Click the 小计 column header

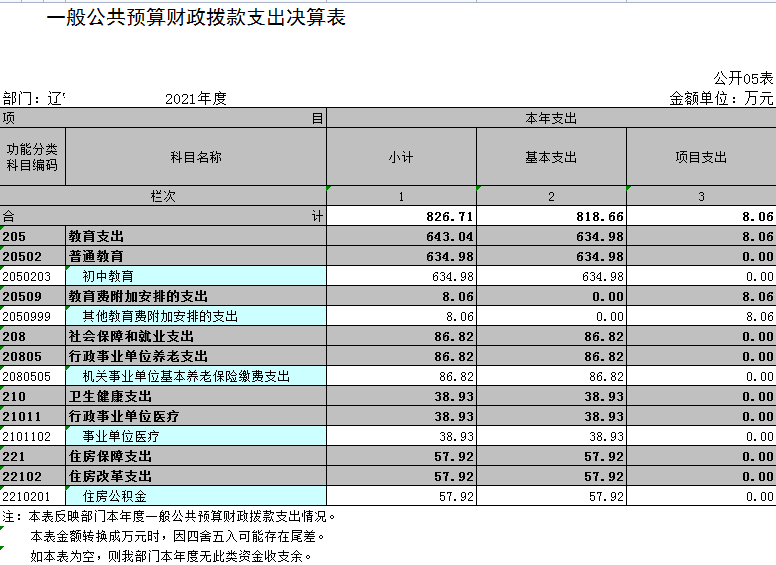401,157
